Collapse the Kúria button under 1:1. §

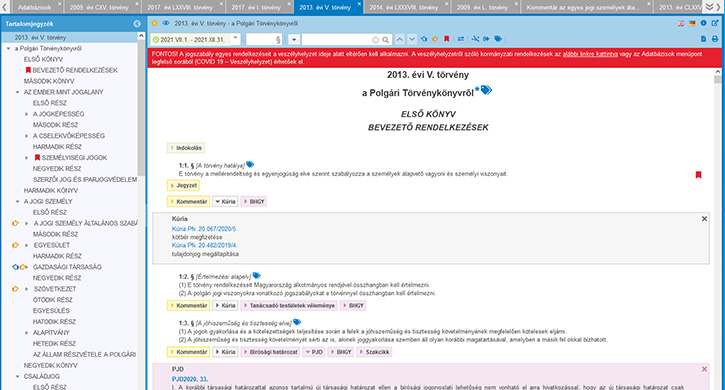(x=225, y=202)
